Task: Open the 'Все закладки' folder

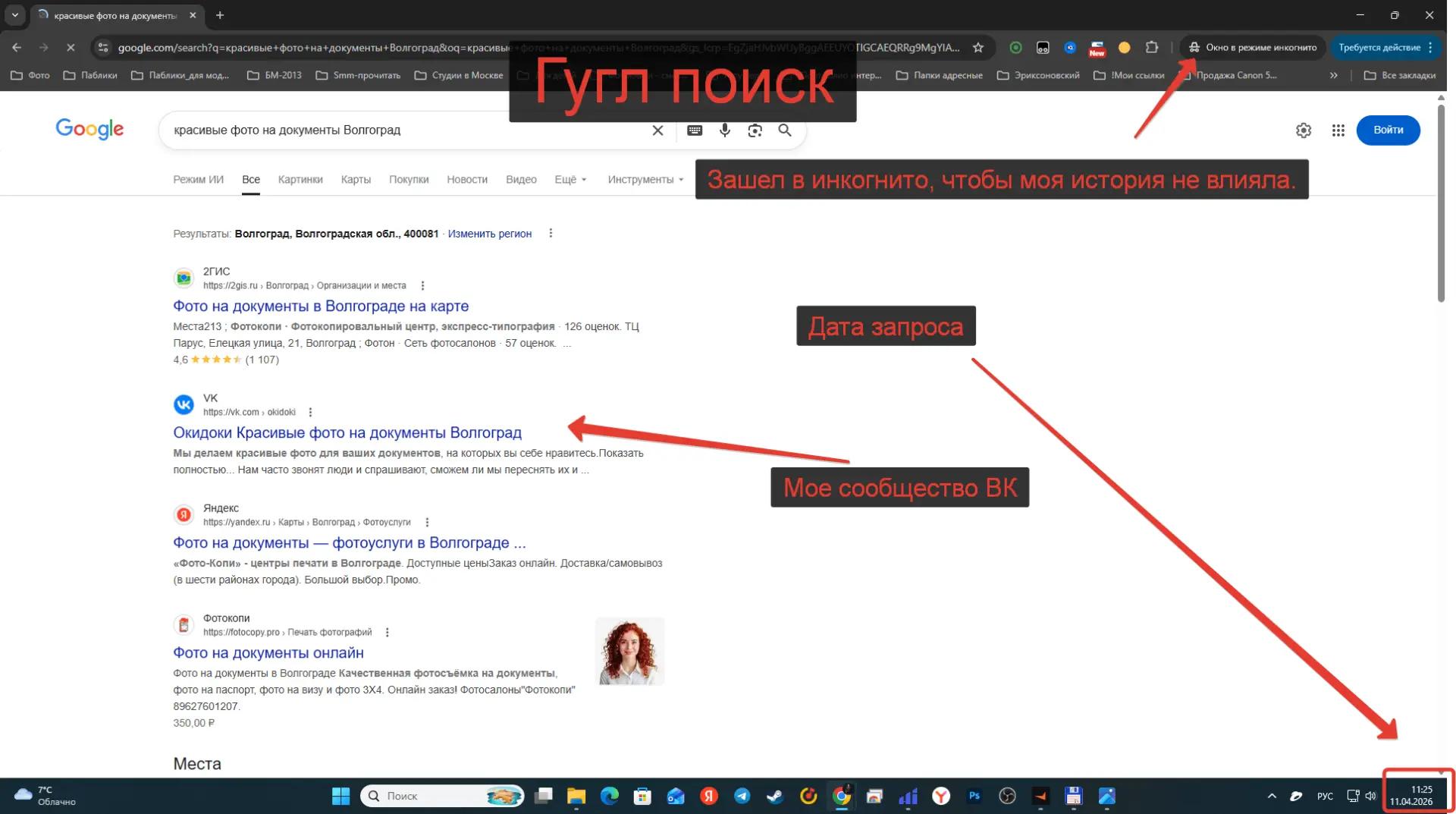Action: (1400, 75)
